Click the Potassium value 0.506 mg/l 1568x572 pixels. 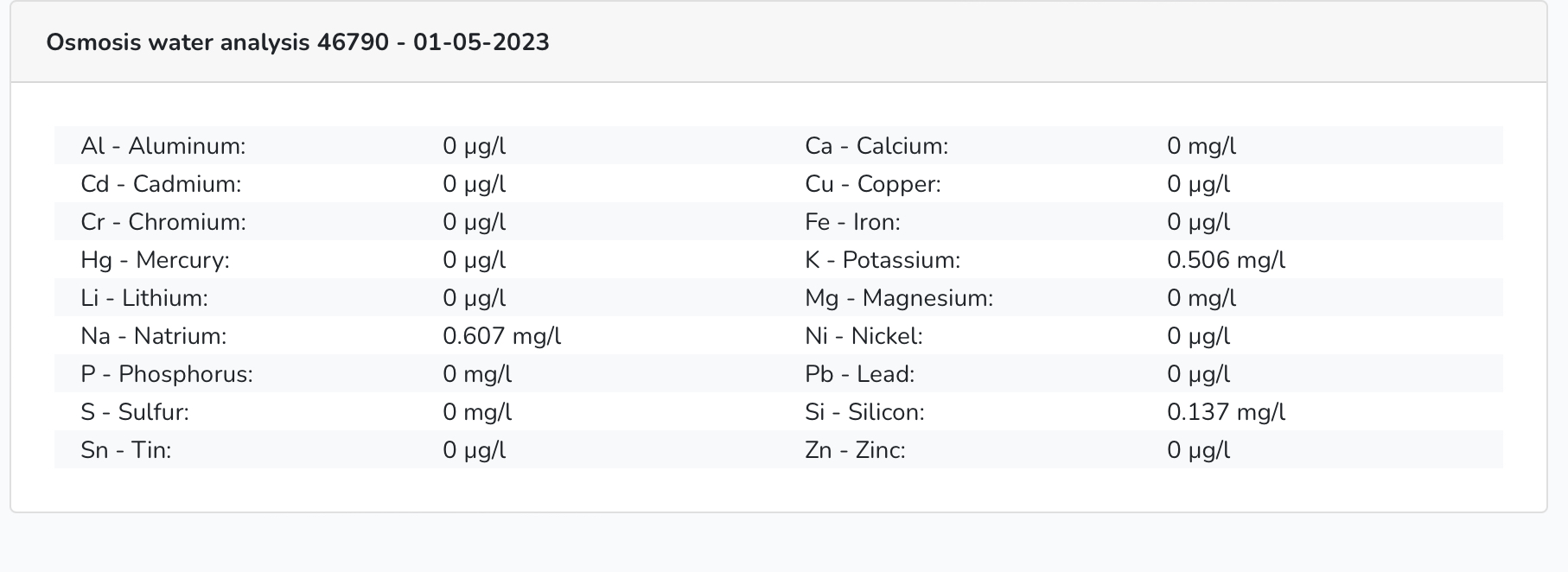click(x=1226, y=260)
